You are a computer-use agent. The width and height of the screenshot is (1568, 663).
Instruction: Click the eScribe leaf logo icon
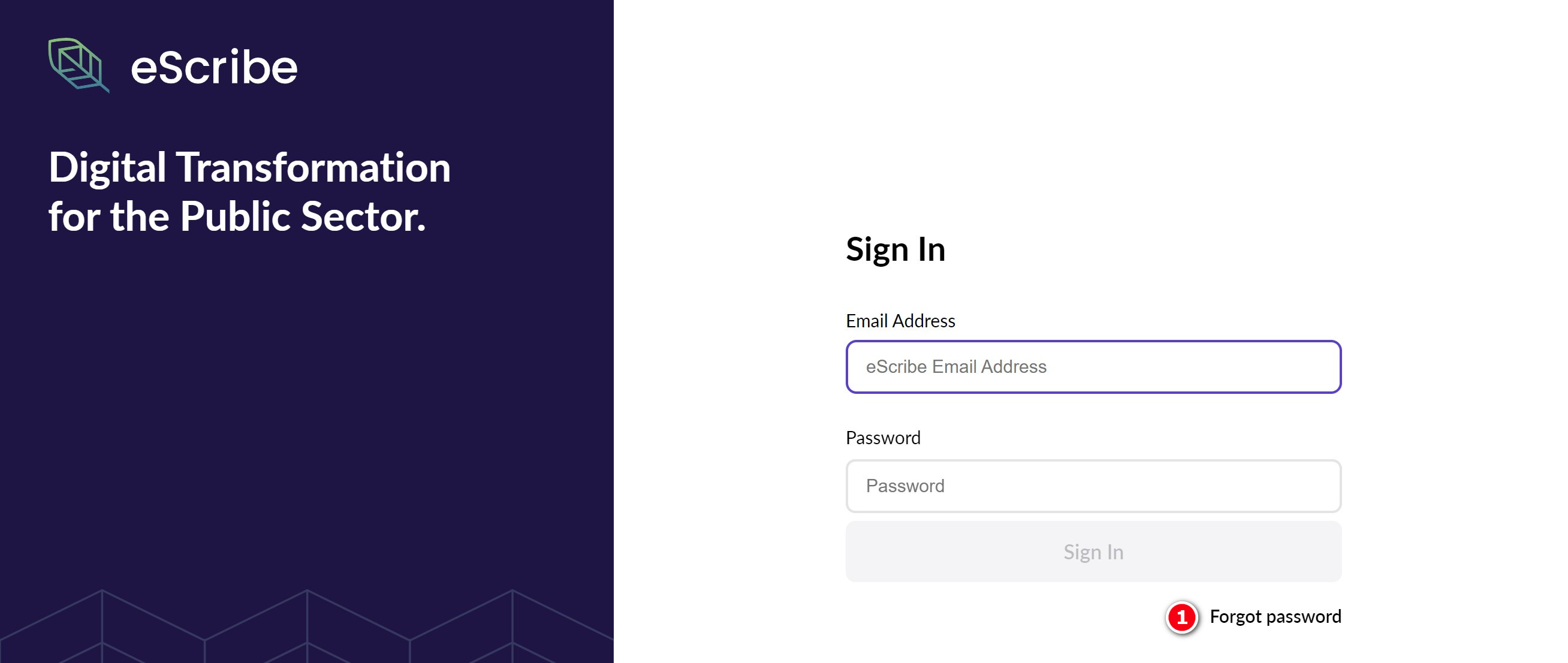[x=78, y=65]
